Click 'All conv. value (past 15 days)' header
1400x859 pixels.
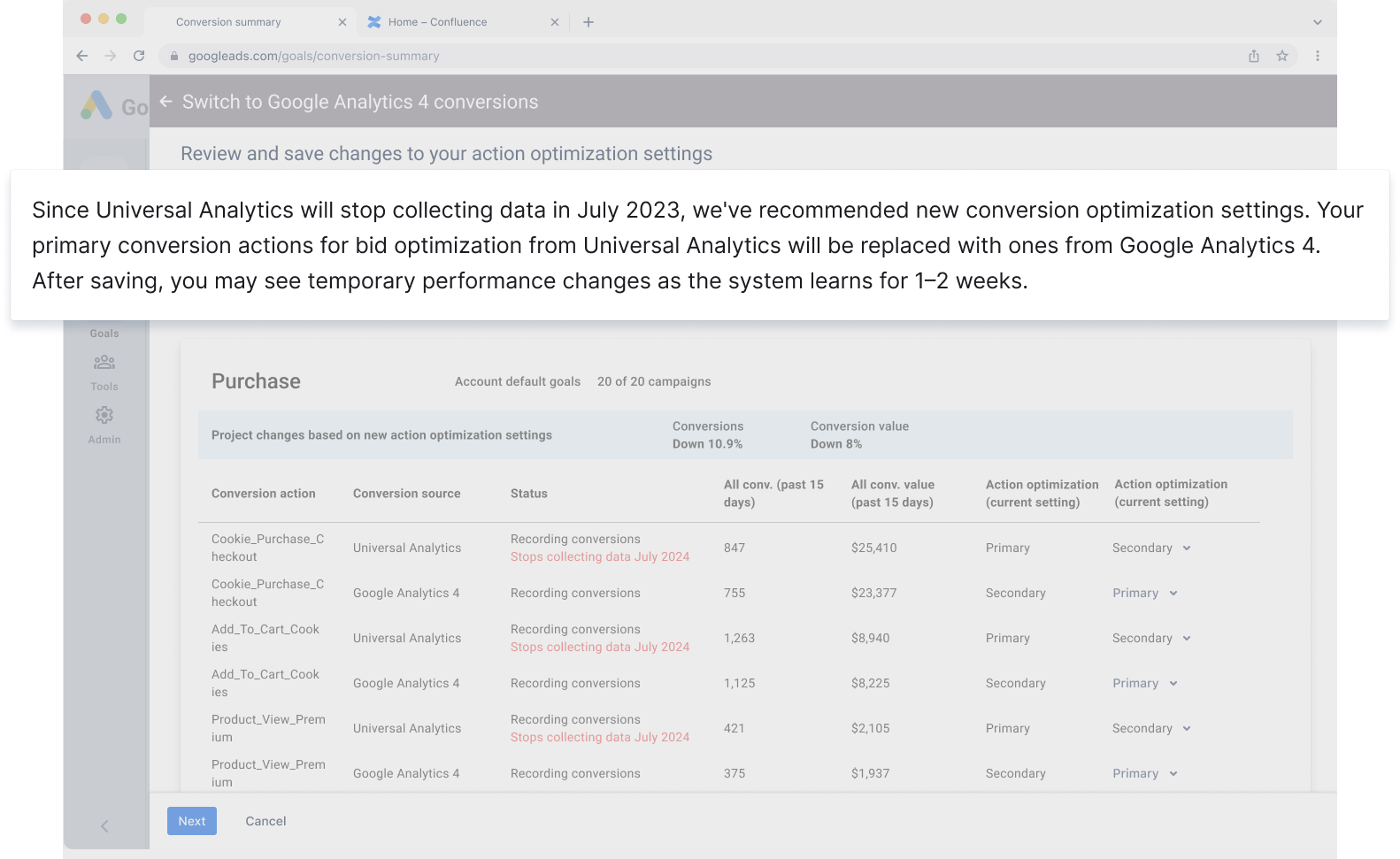click(893, 494)
